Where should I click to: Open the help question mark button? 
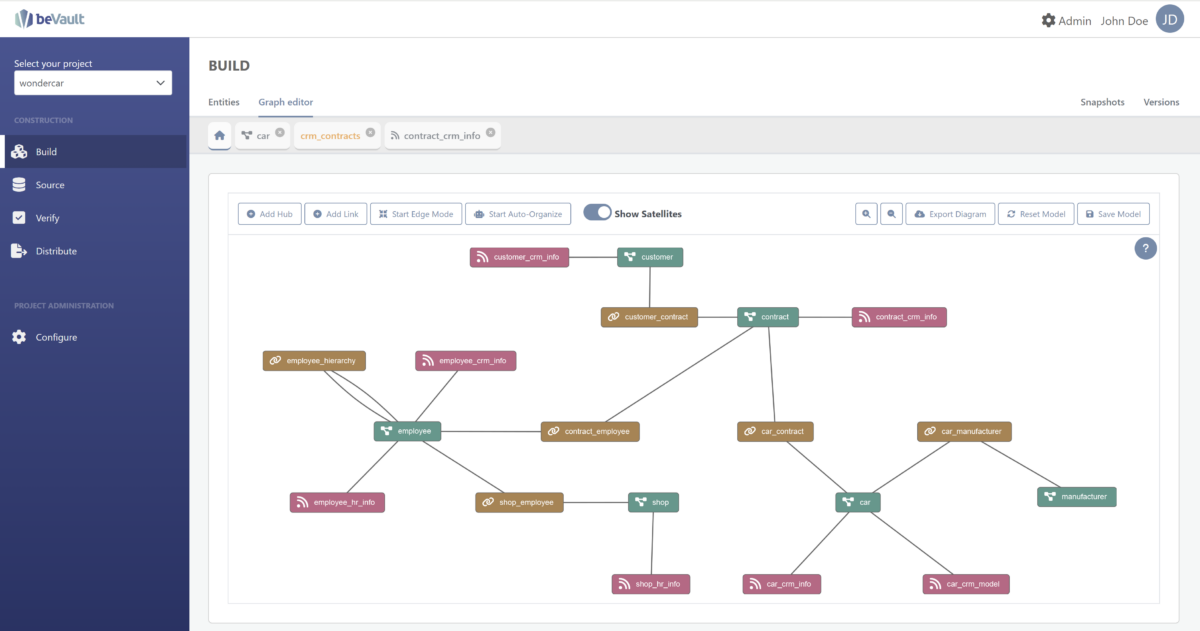click(x=1145, y=248)
